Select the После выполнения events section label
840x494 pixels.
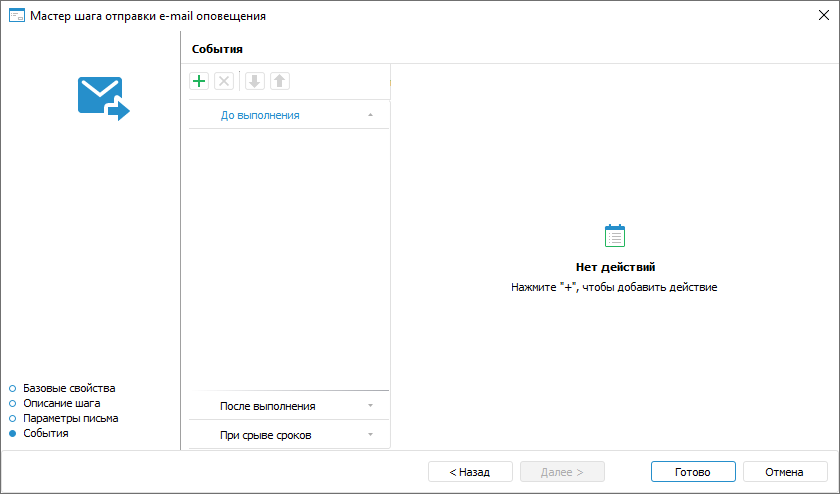pos(267,406)
